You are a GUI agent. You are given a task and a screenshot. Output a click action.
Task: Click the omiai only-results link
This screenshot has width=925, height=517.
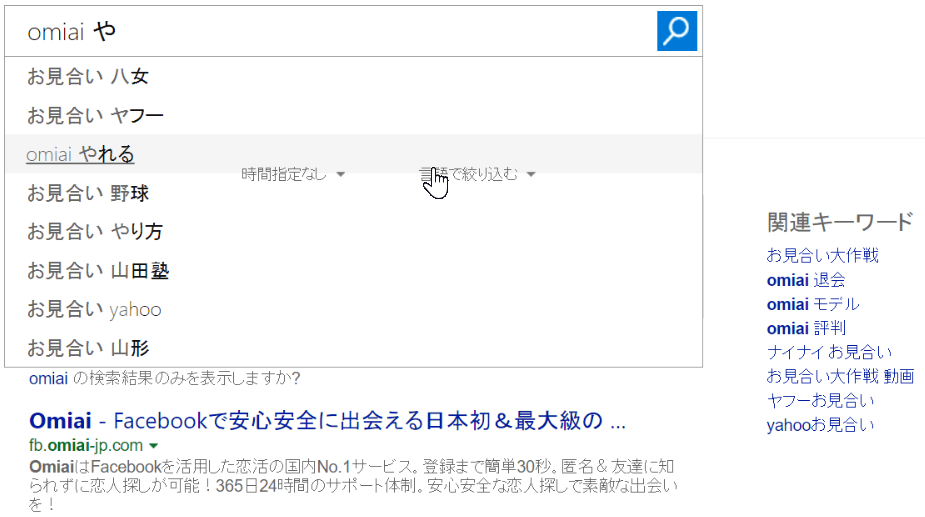coord(47,379)
